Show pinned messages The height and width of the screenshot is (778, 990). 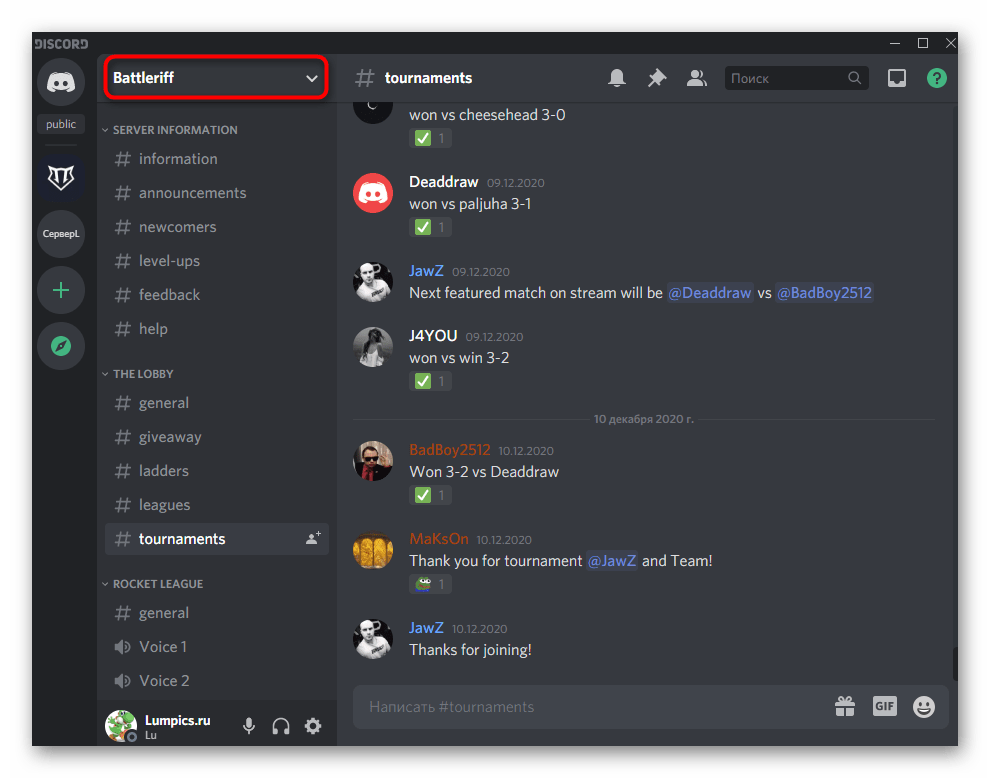click(x=657, y=78)
